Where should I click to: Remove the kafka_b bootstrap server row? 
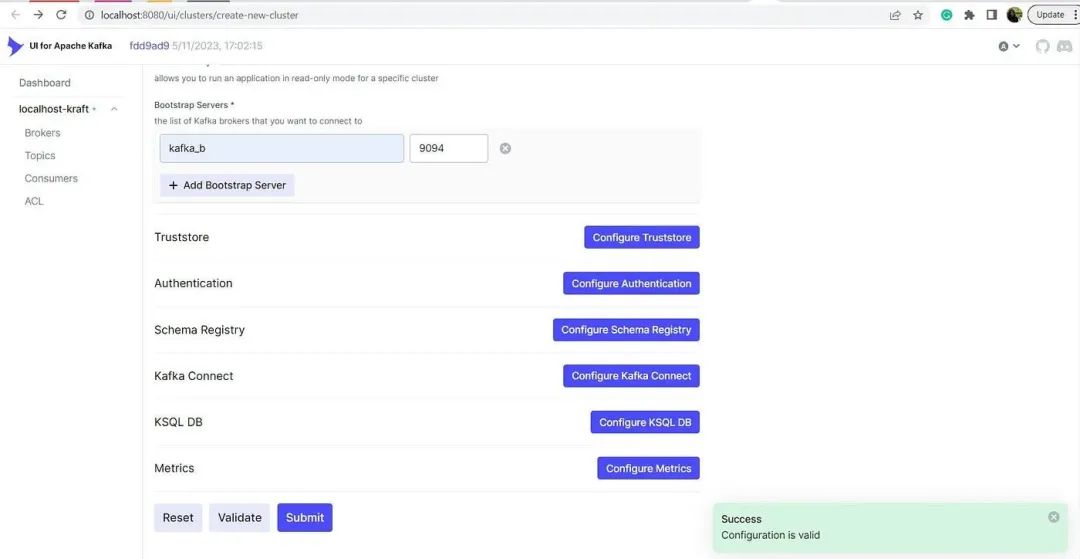coord(505,148)
